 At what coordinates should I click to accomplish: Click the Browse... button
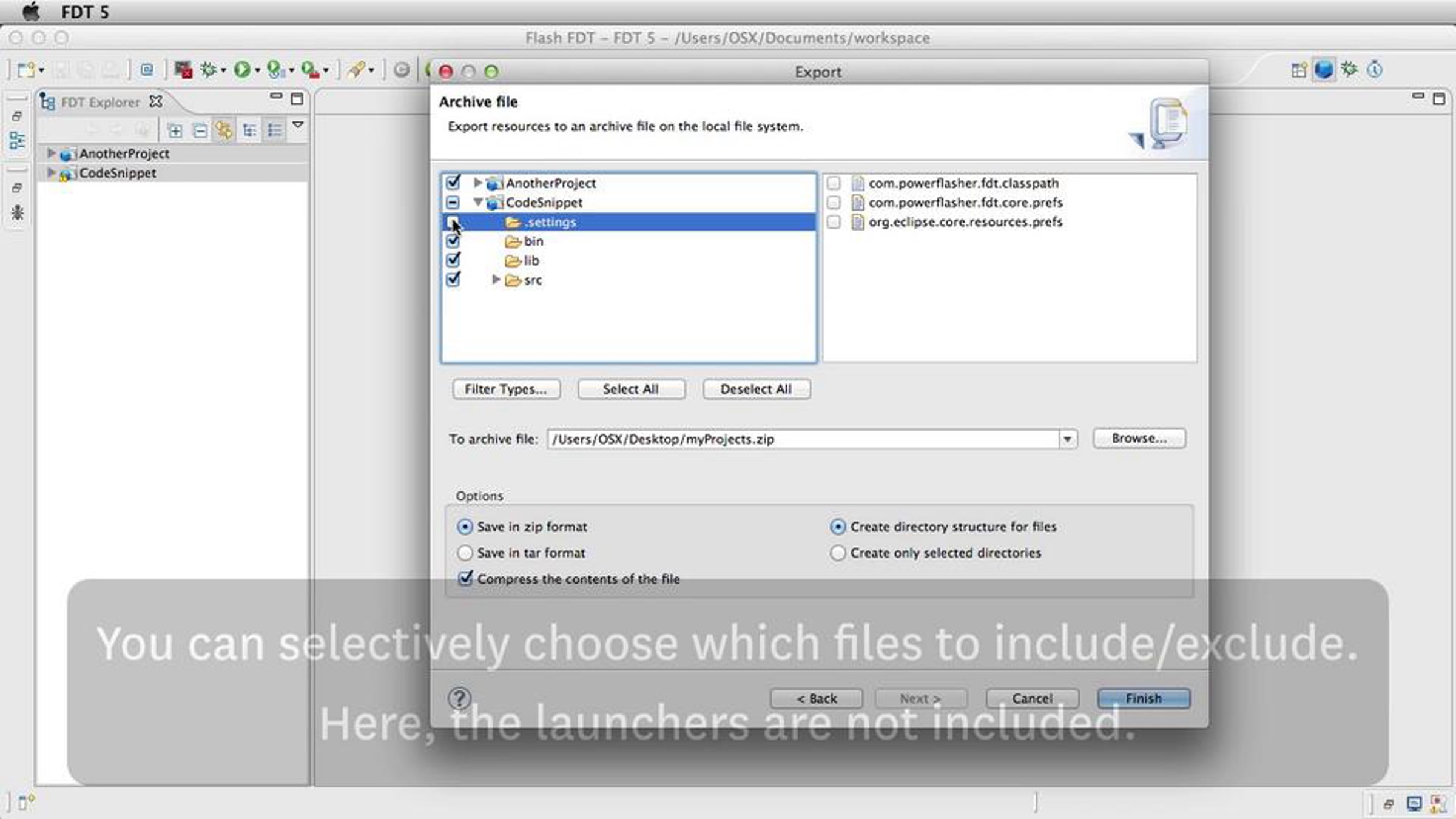pos(1139,438)
